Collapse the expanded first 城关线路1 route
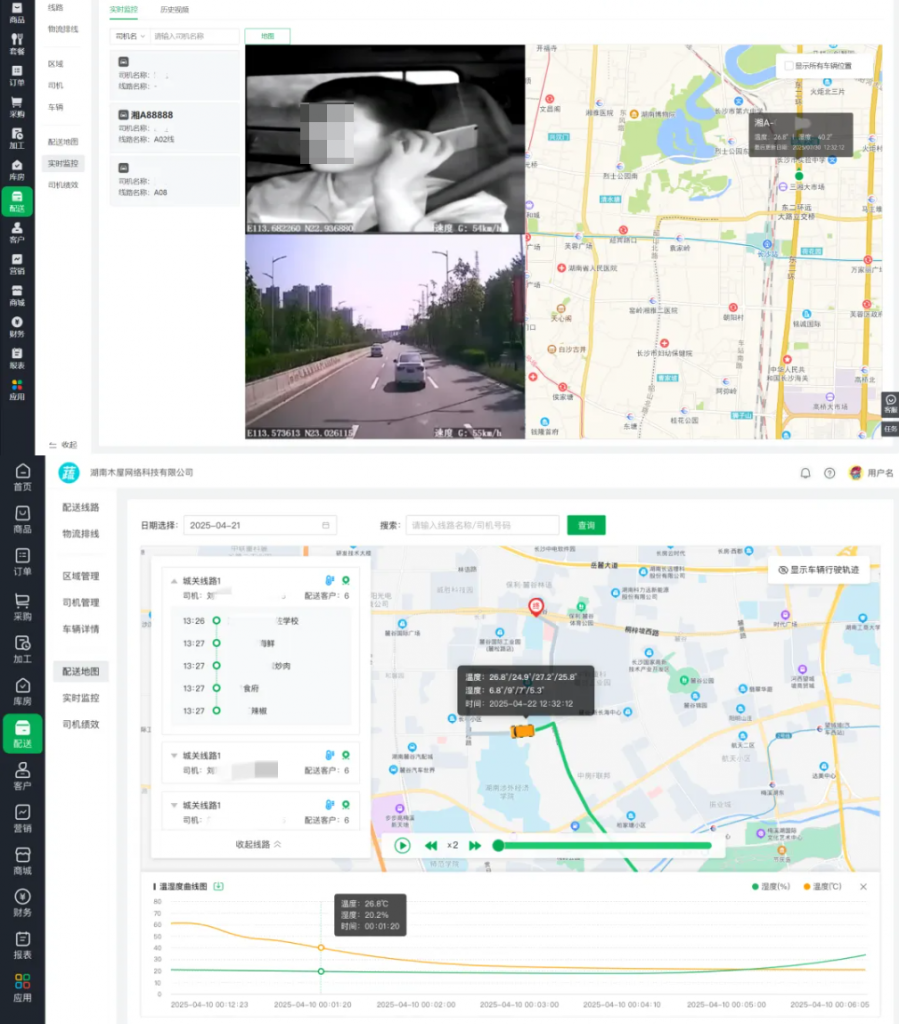Viewport: 899px width, 1024px height. pyautogui.click(x=175, y=581)
